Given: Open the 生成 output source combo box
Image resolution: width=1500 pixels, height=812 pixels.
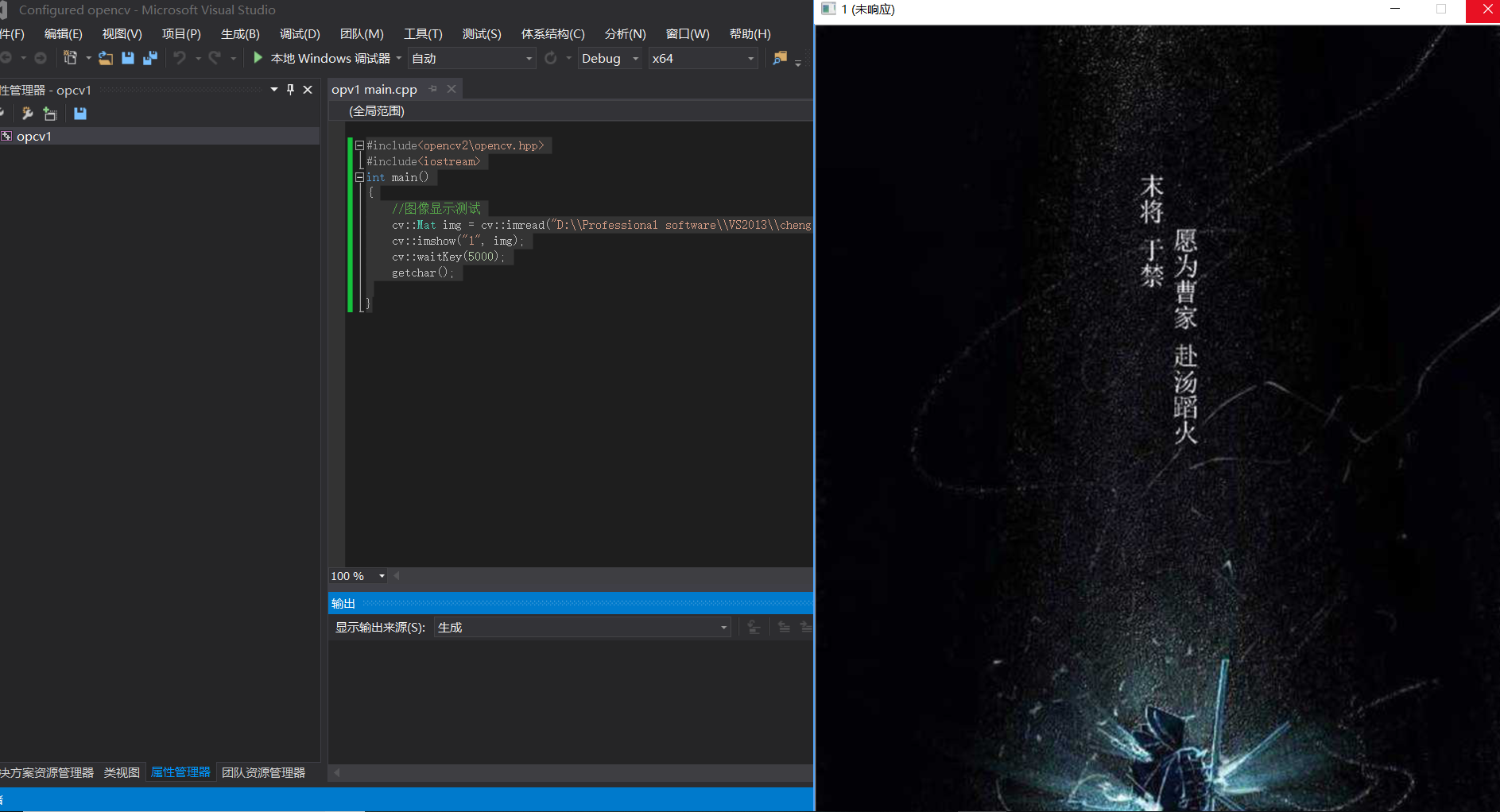Looking at the screenshot, I should pyautogui.click(x=722, y=627).
